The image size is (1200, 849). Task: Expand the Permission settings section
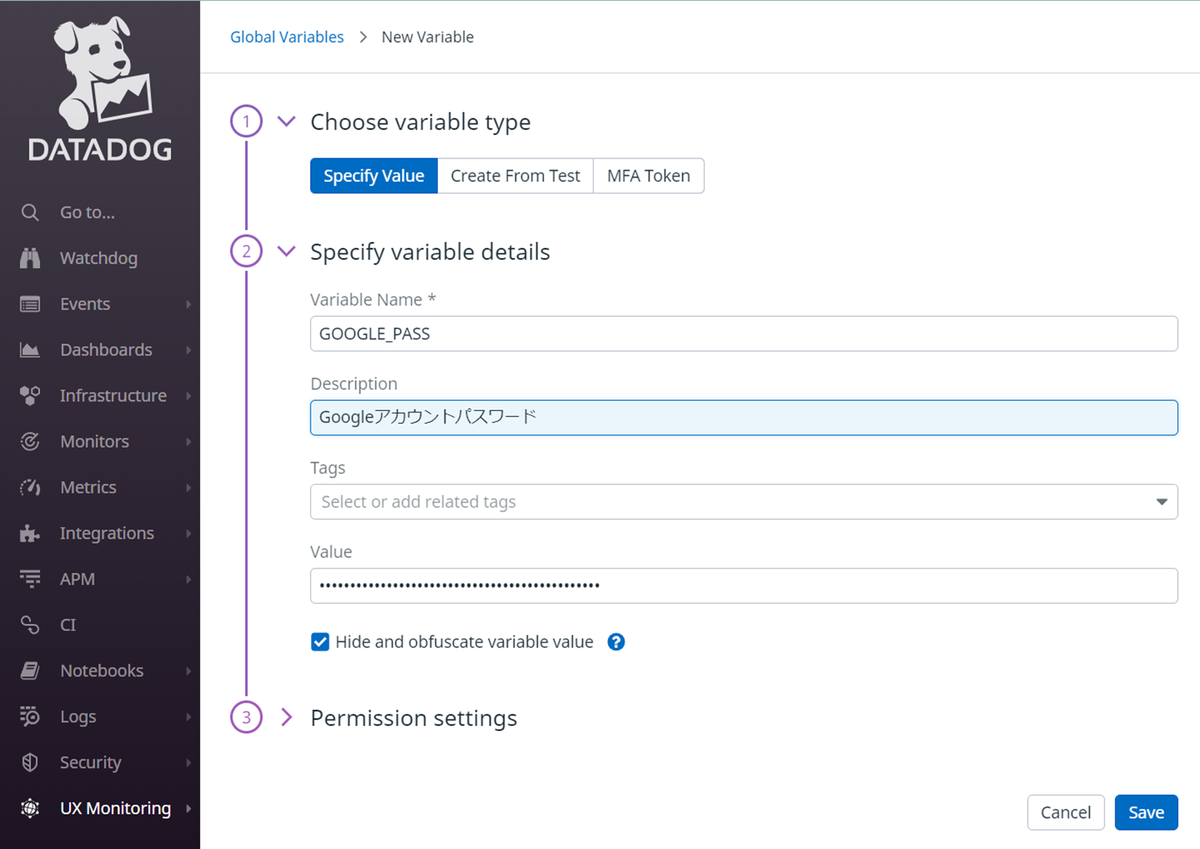[x=287, y=718]
